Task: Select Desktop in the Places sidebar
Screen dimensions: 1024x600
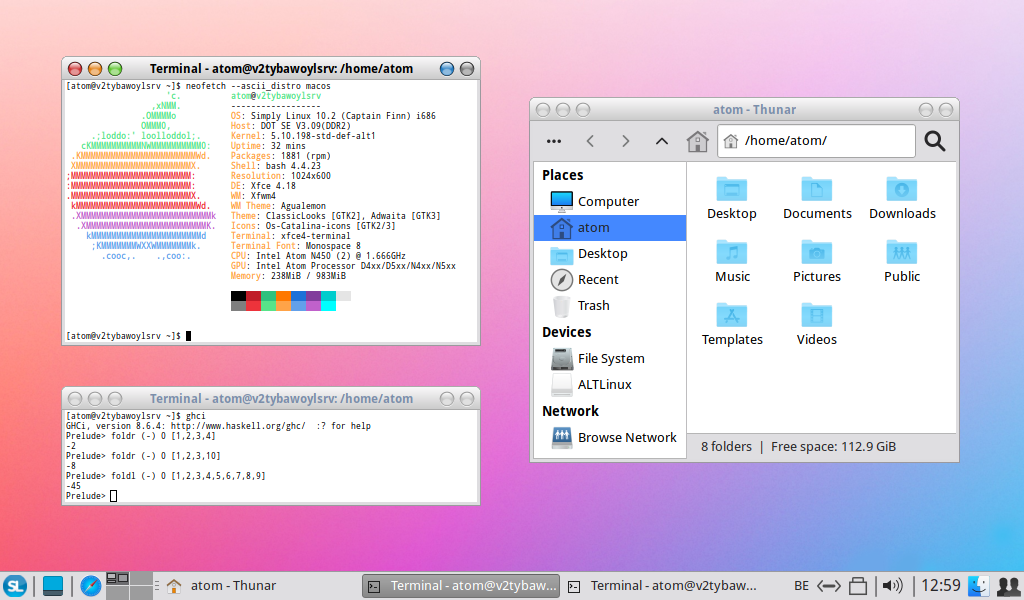Action: [610, 254]
